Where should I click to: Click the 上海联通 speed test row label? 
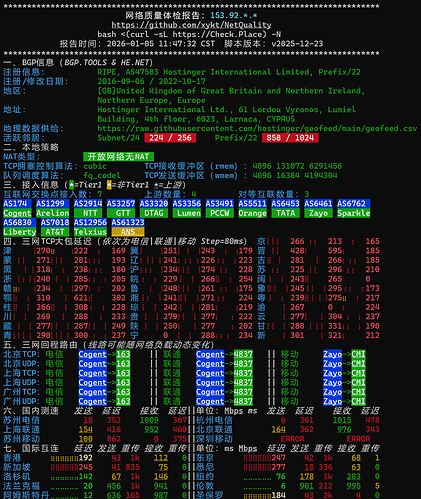[x=21, y=429]
